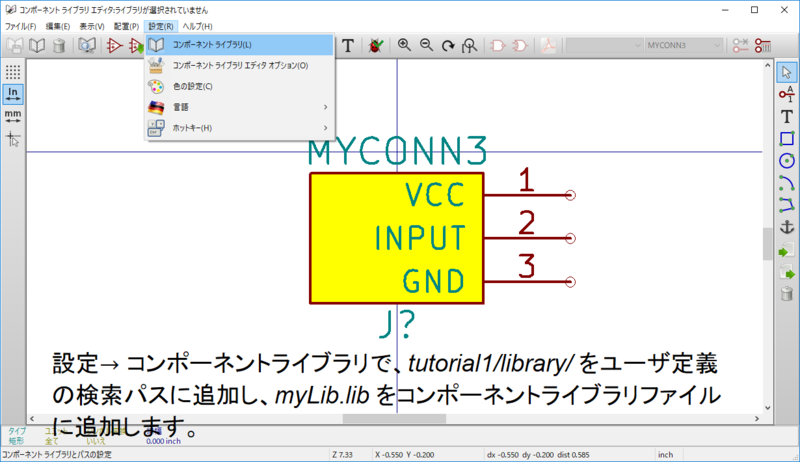Expand the 言語 language submenu
The height and width of the screenshot is (462, 800).
pyautogui.click(x=239, y=107)
